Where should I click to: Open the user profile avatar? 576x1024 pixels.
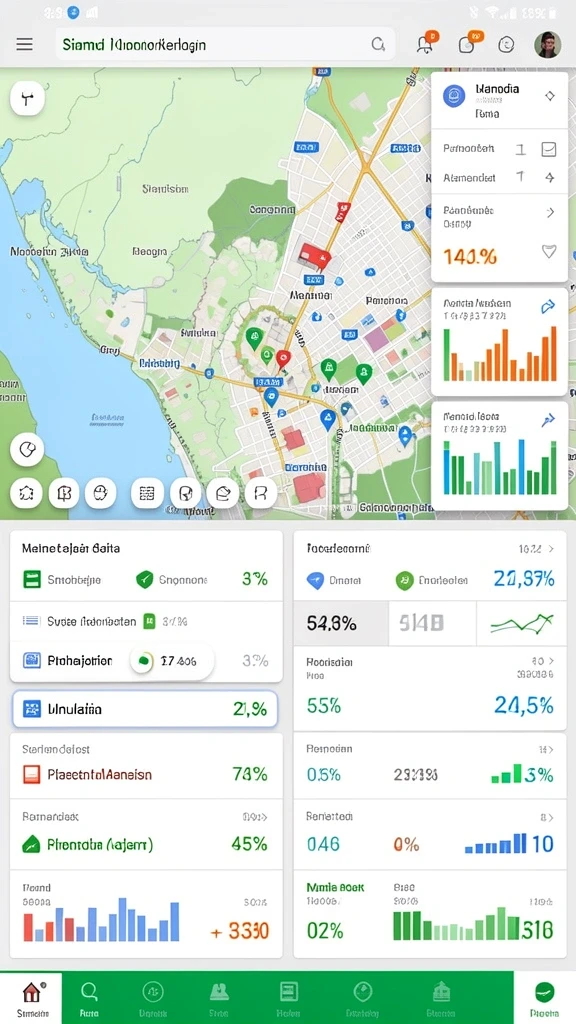tap(547, 44)
